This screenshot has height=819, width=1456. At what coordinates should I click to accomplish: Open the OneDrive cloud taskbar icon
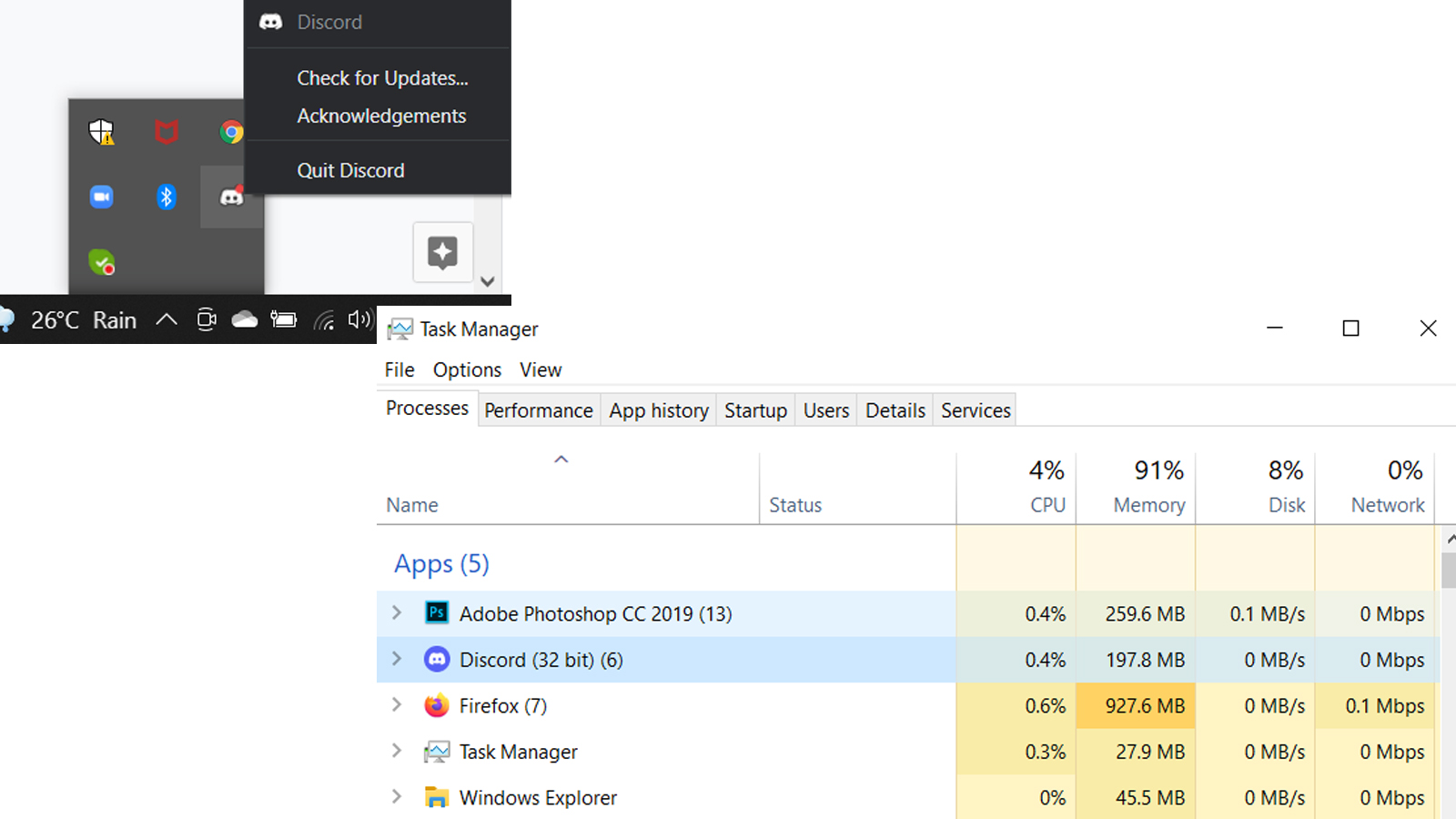pos(245,319)
